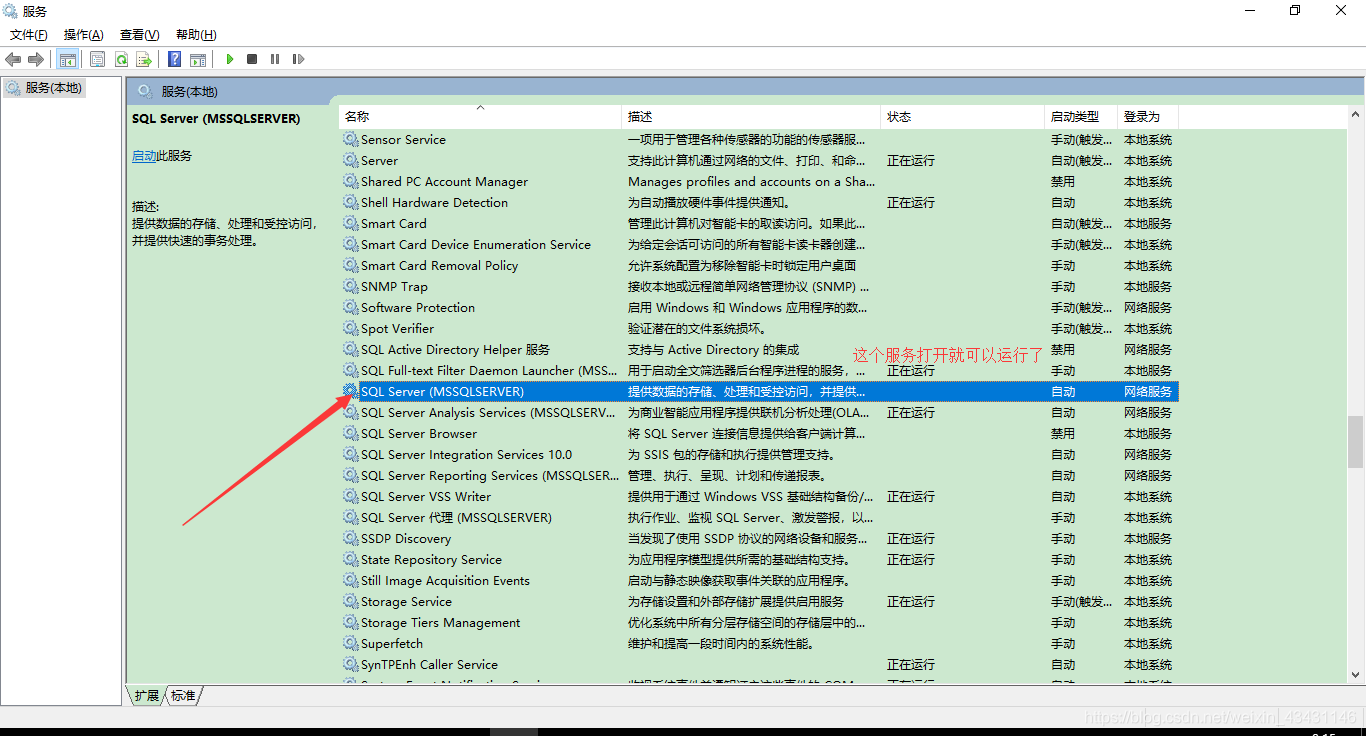Select SynTPEnh Caller Service row
The height and width of the screenshot is (736, 1366).
[759, 664]
